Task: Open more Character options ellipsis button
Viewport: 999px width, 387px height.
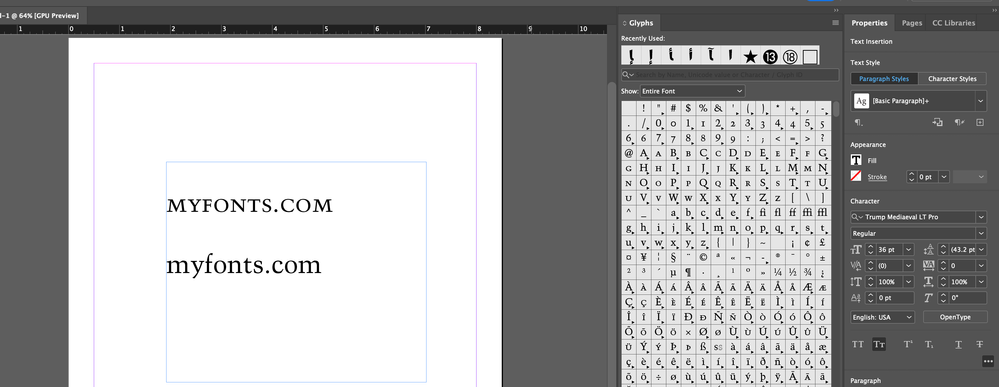Action: [x=988, y=361]
